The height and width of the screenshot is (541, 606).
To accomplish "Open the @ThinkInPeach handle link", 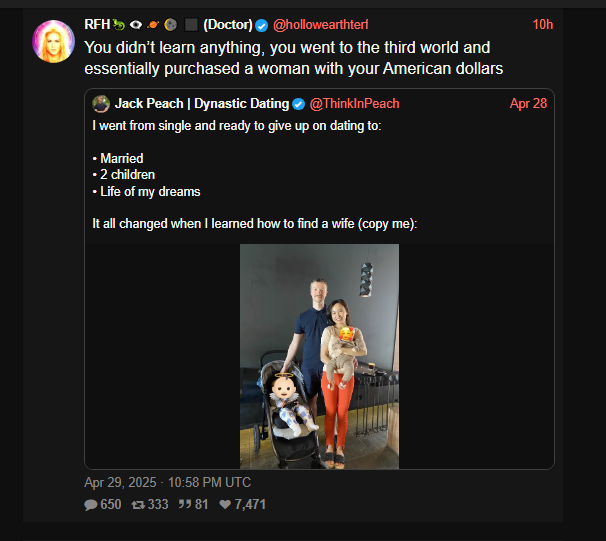I will point(356,104).
